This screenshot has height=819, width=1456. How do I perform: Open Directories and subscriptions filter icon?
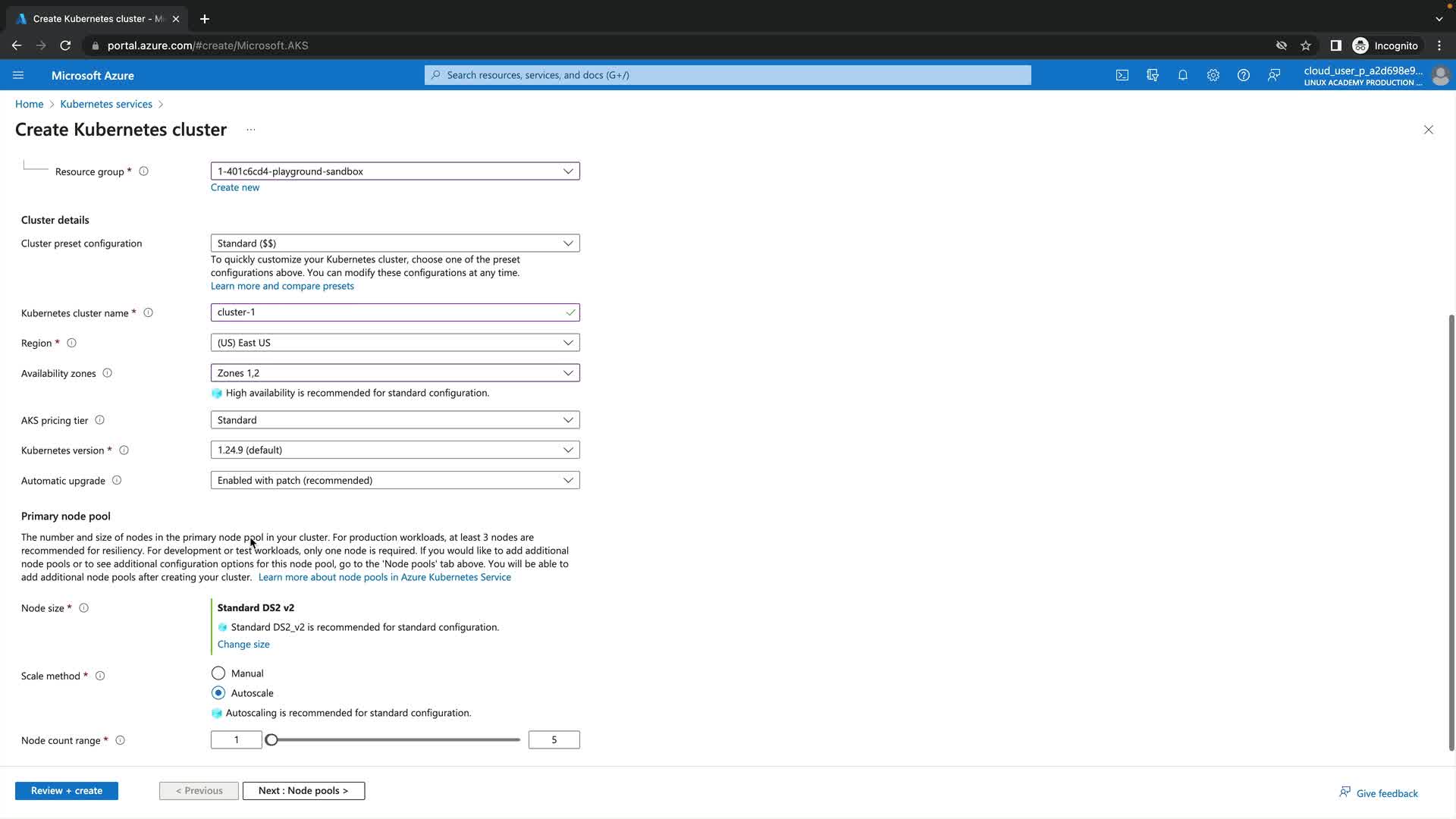(1153, 75)
